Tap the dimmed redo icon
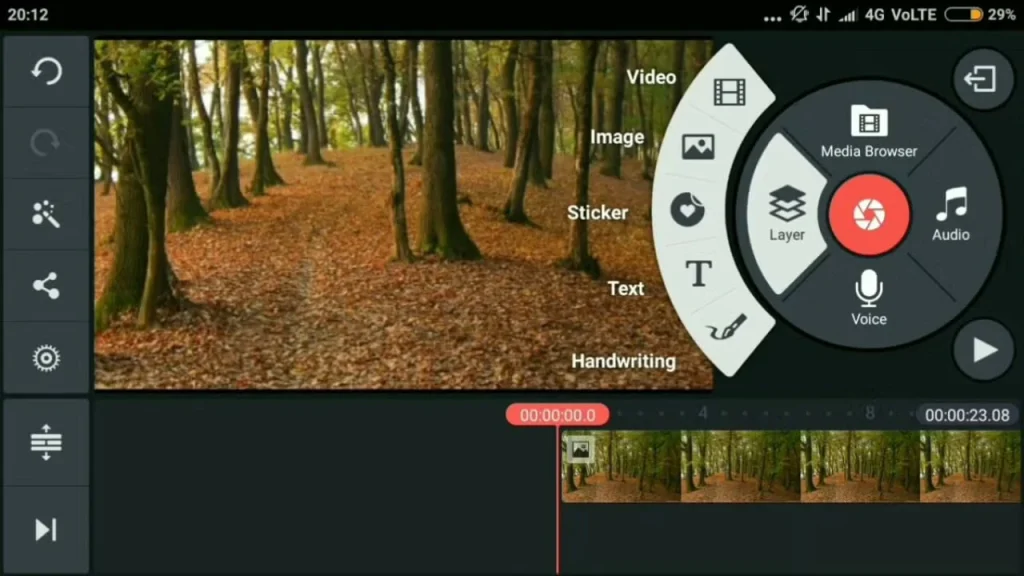This screenshot has height=576, width=1024. [x=46, y=143]
